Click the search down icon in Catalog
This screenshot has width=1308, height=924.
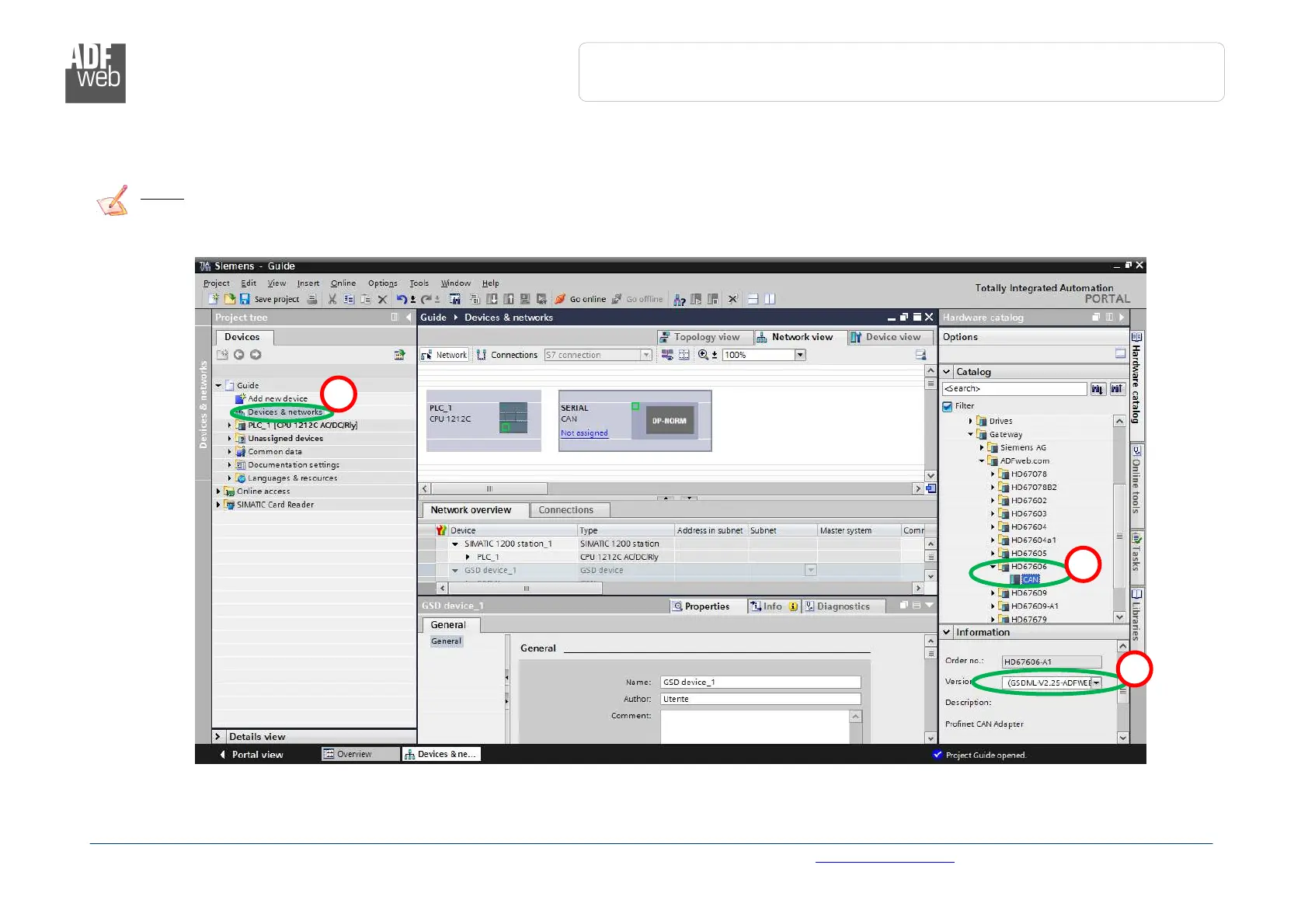tap(1098, 389)
